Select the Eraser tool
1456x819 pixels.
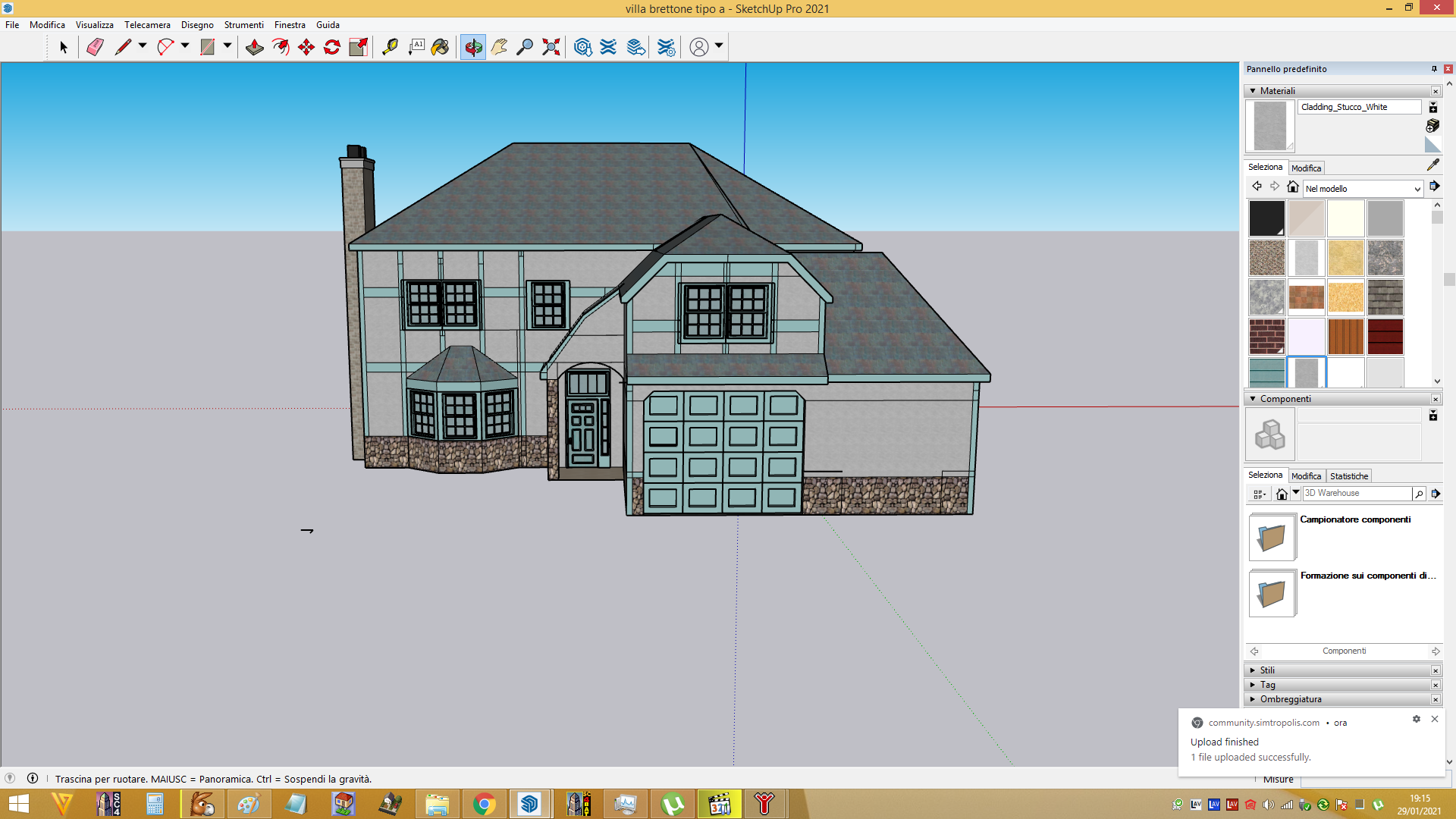pos(95,47)
